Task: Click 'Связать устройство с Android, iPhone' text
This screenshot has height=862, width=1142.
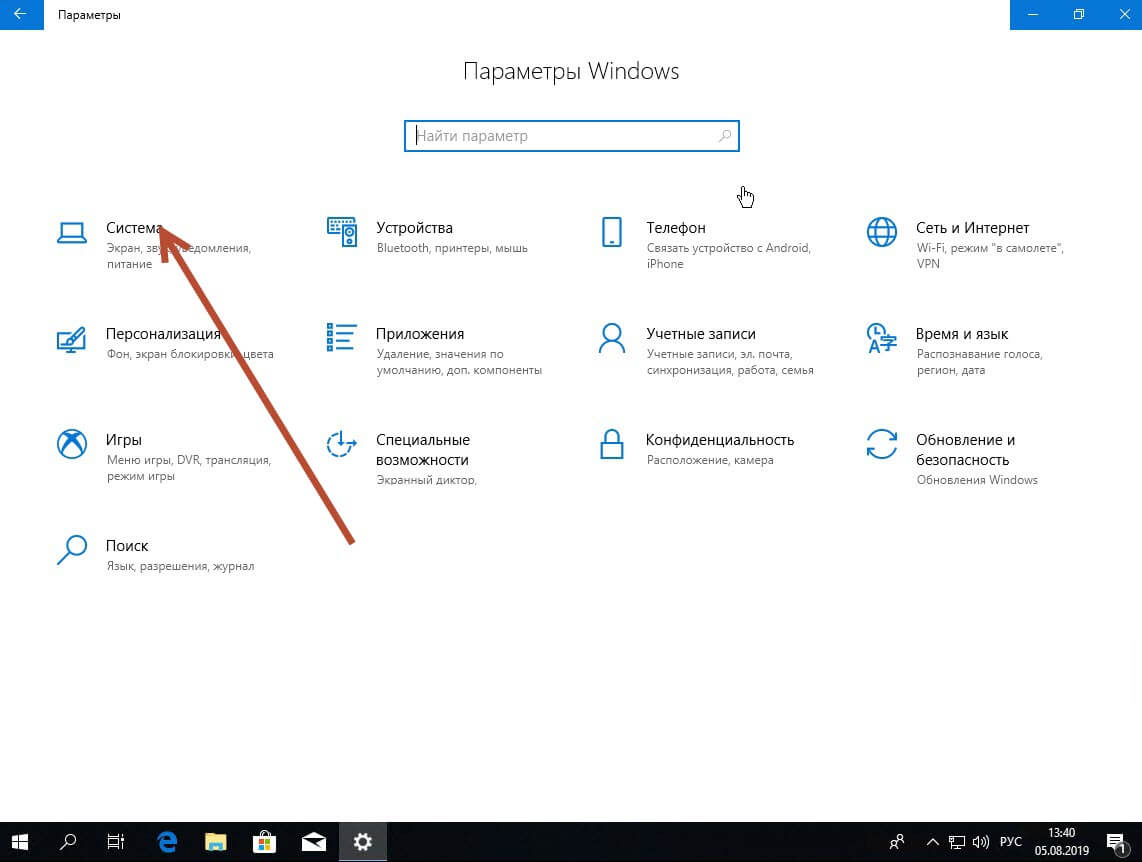Action: [728, 256]
